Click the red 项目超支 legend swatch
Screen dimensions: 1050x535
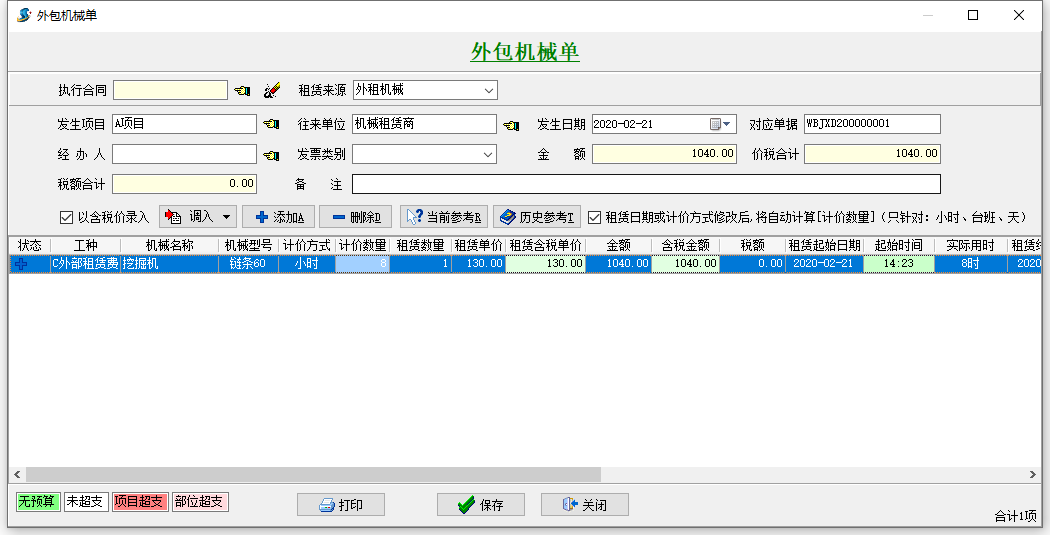pos(139,502)
